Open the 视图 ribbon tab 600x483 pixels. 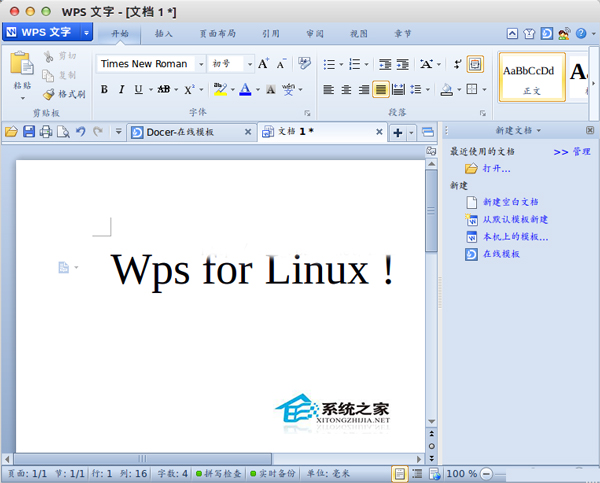(x=359, y=34)
